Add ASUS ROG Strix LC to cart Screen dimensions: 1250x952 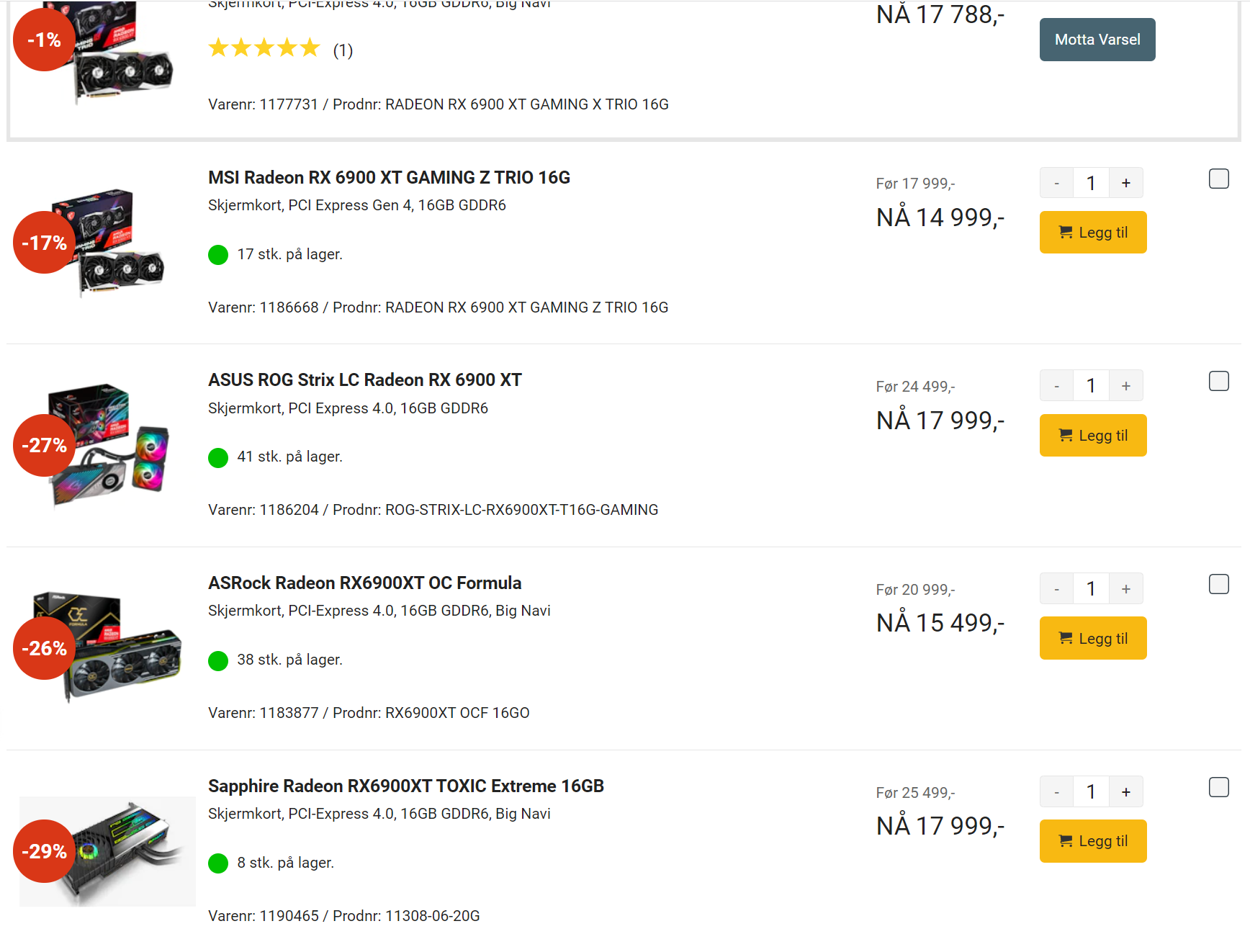pos(1093,436)
